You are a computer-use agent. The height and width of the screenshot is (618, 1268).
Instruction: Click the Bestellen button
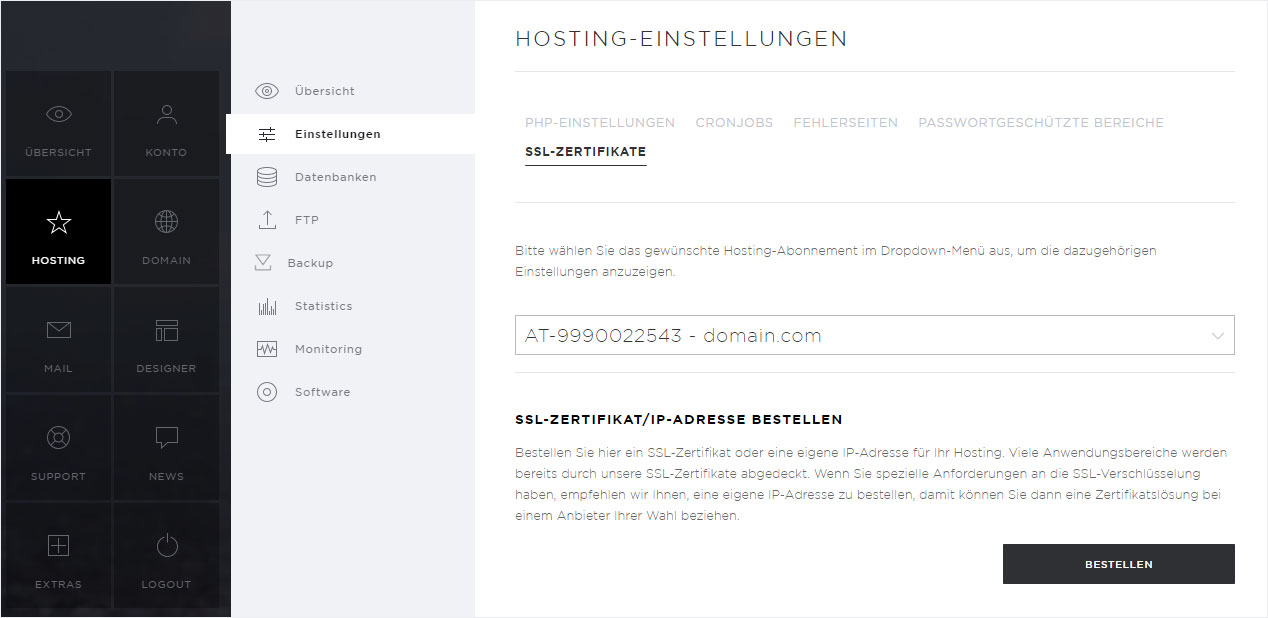tap(1118, 564)
